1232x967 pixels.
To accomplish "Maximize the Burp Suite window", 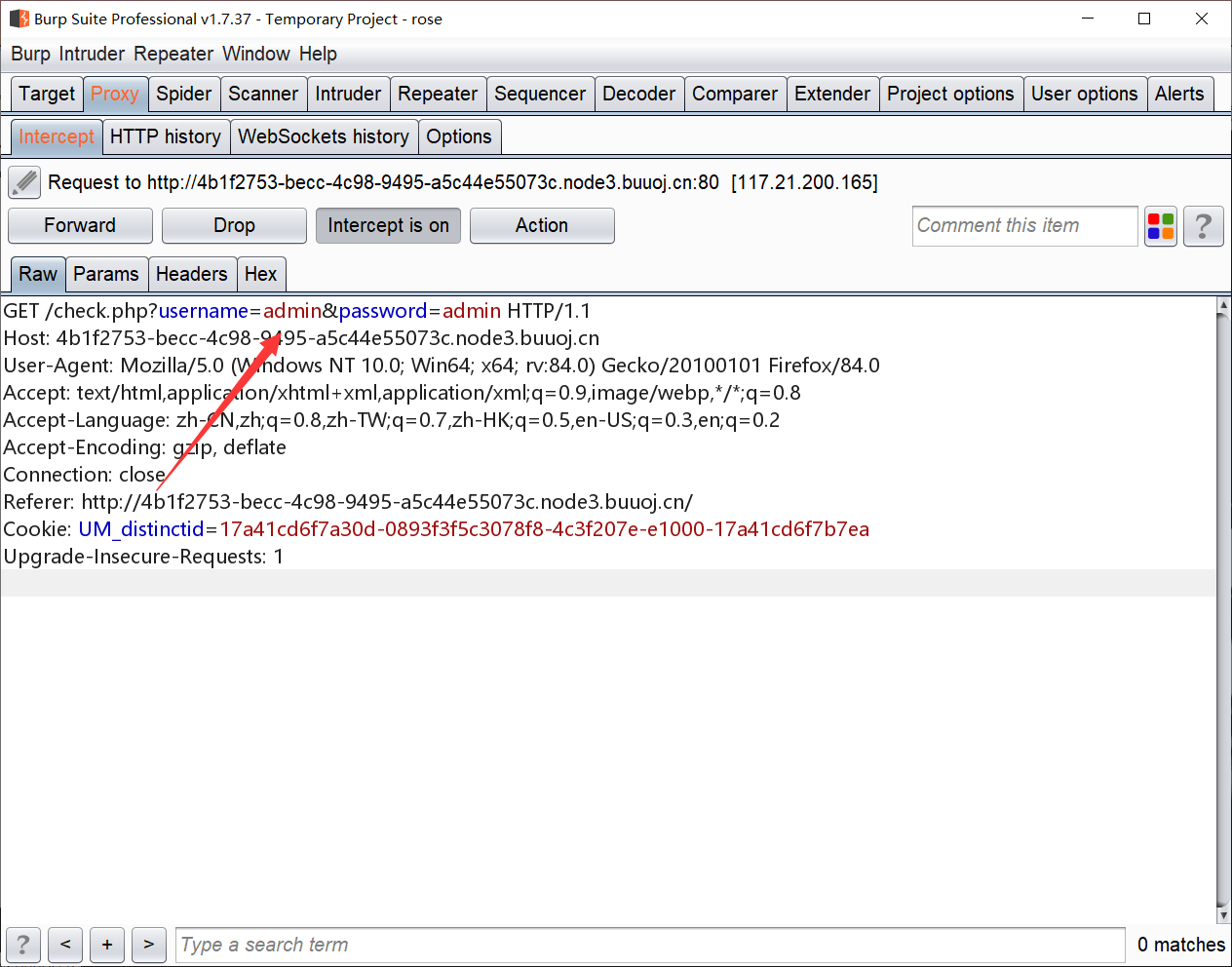I will (1145, 19).
